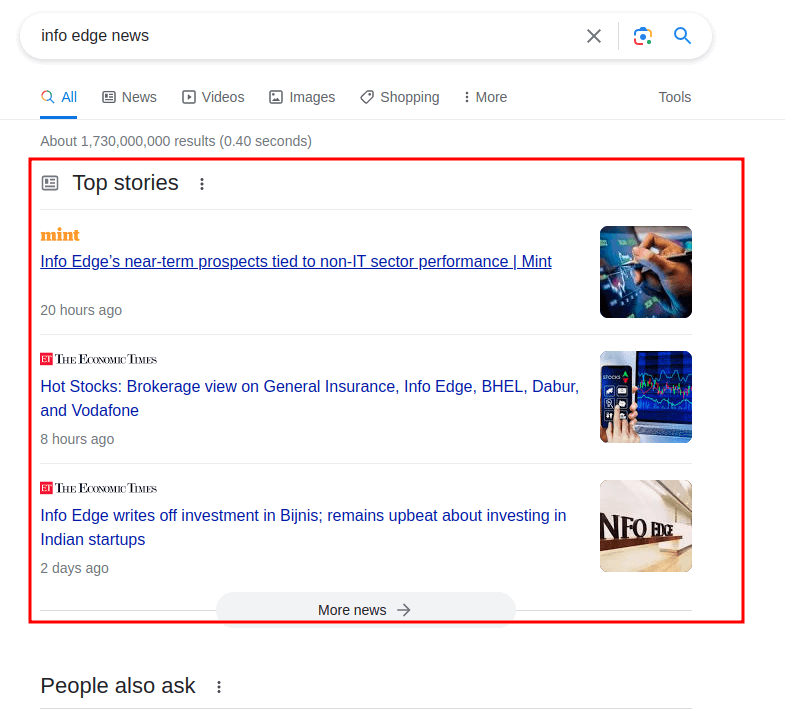Open article about Info Edge Bijnis write-off
This screenshot has width=785, height=711.
tap(303, 527)
